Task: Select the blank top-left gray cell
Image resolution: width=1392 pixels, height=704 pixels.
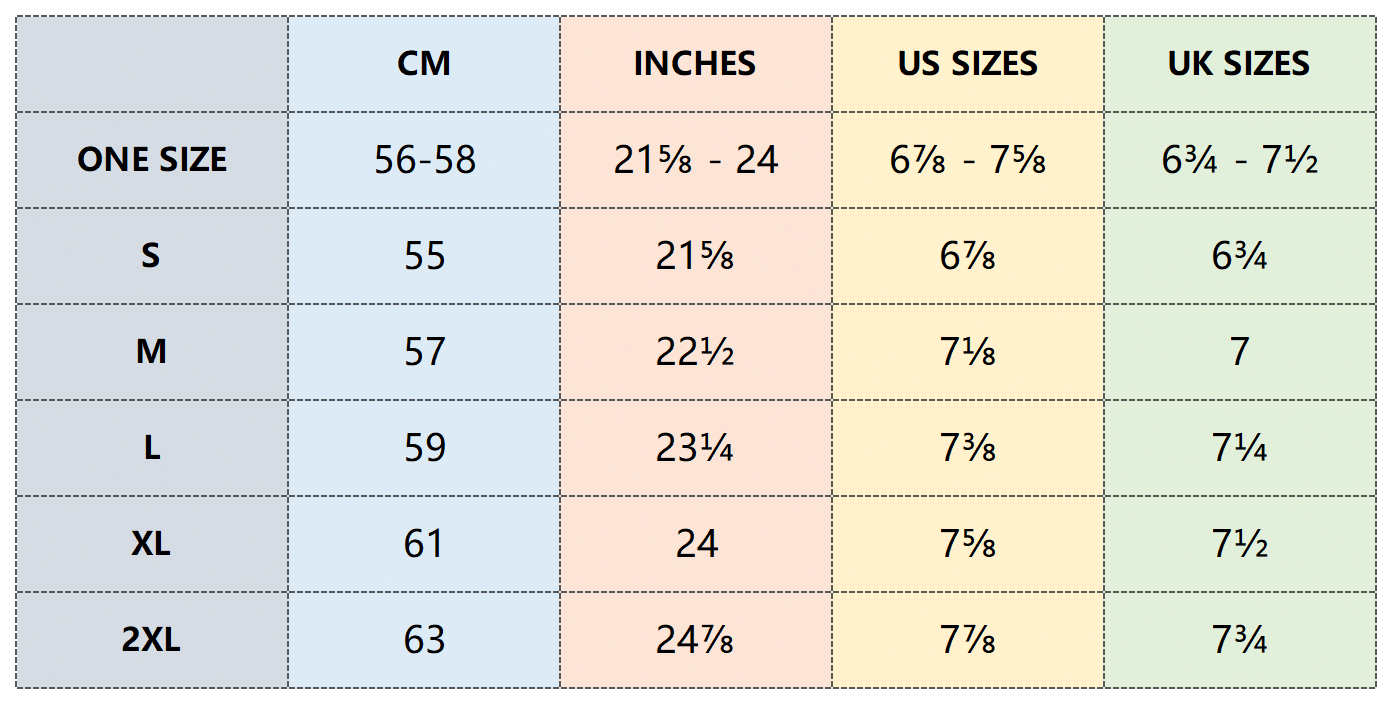Action: [x=152, y=64]
